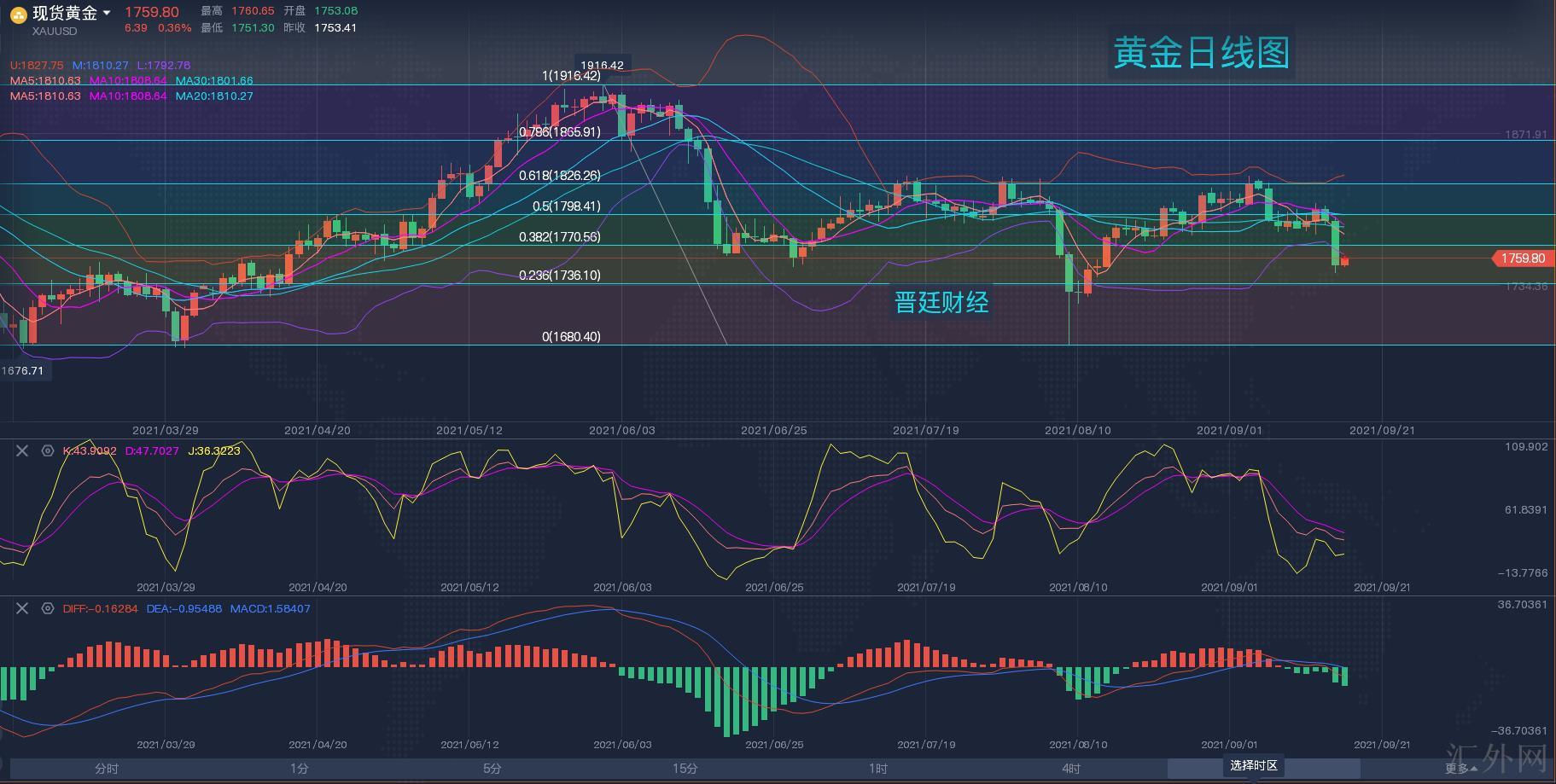The width and height of the screenshot is (1556, 784).
Task: Click the 0.5(1798.41) Fibonacci level label
Action: [566, 206]
